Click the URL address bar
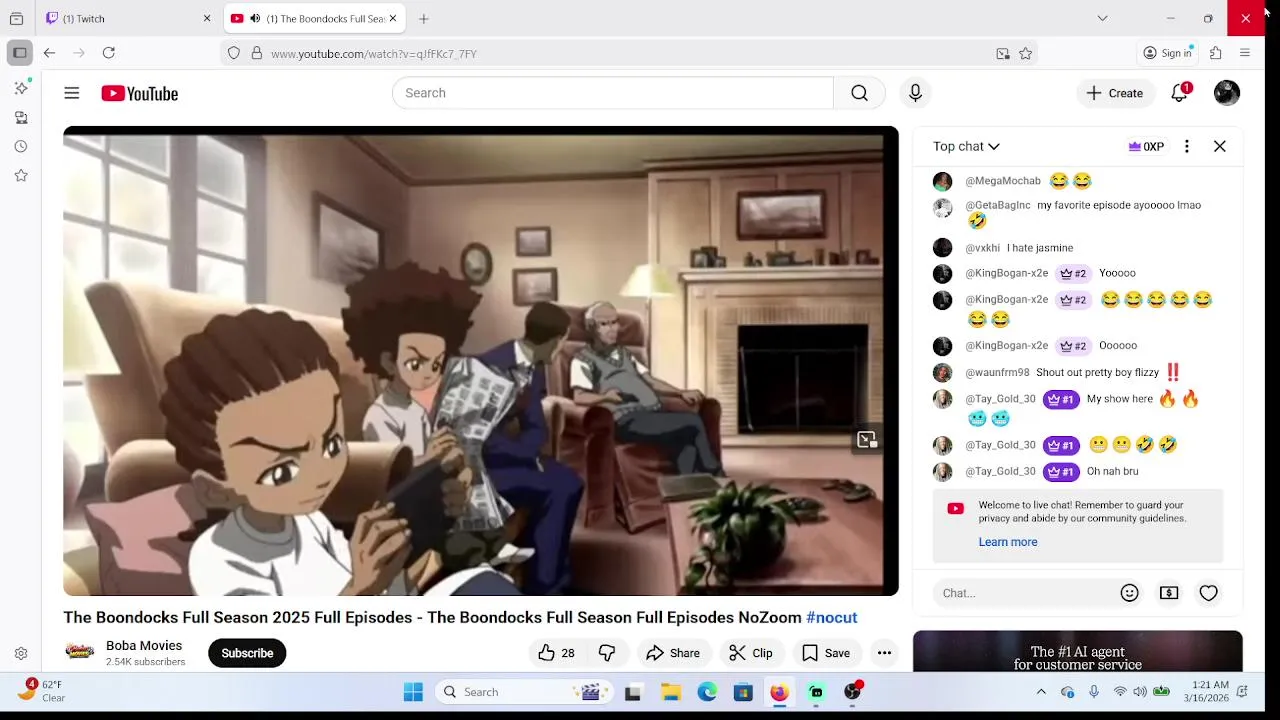 pyautogui.click(x=630, y=54)
